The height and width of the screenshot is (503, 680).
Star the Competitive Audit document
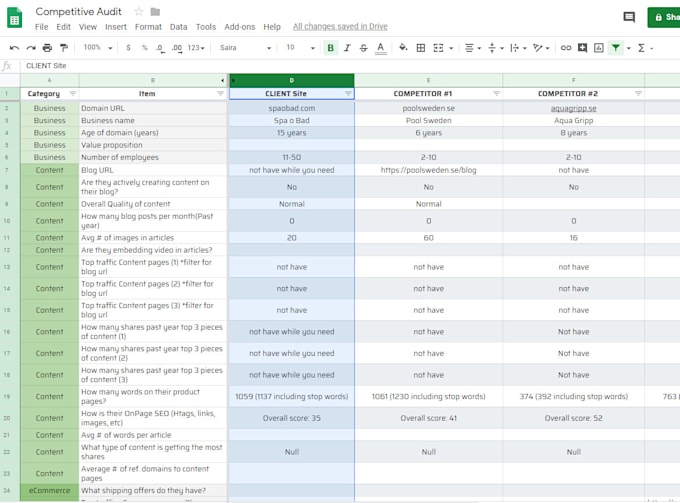point(138,12)
